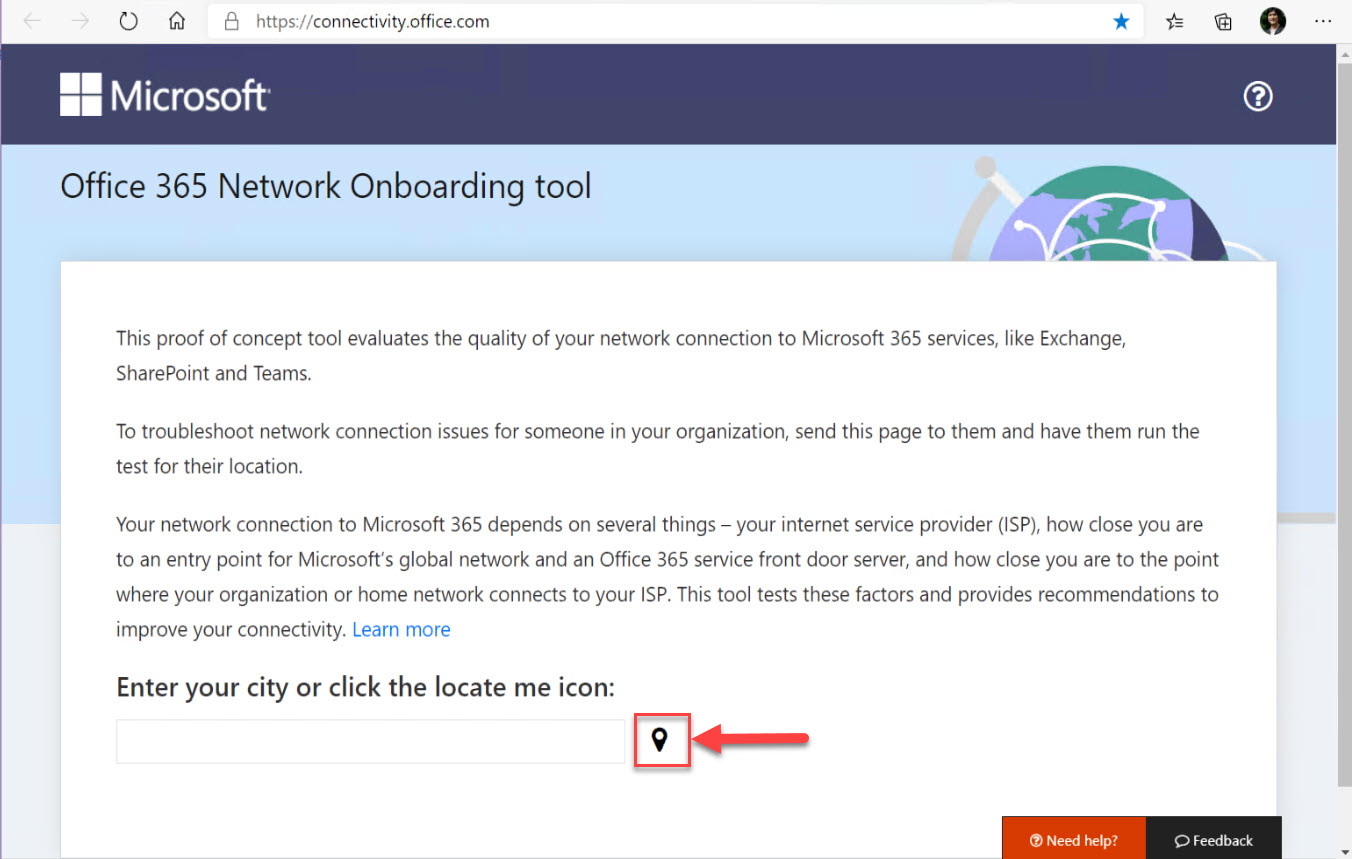1352x859 pixels.
Task: Open the help question mark icon in header
Action: (x=1257, y=96)
